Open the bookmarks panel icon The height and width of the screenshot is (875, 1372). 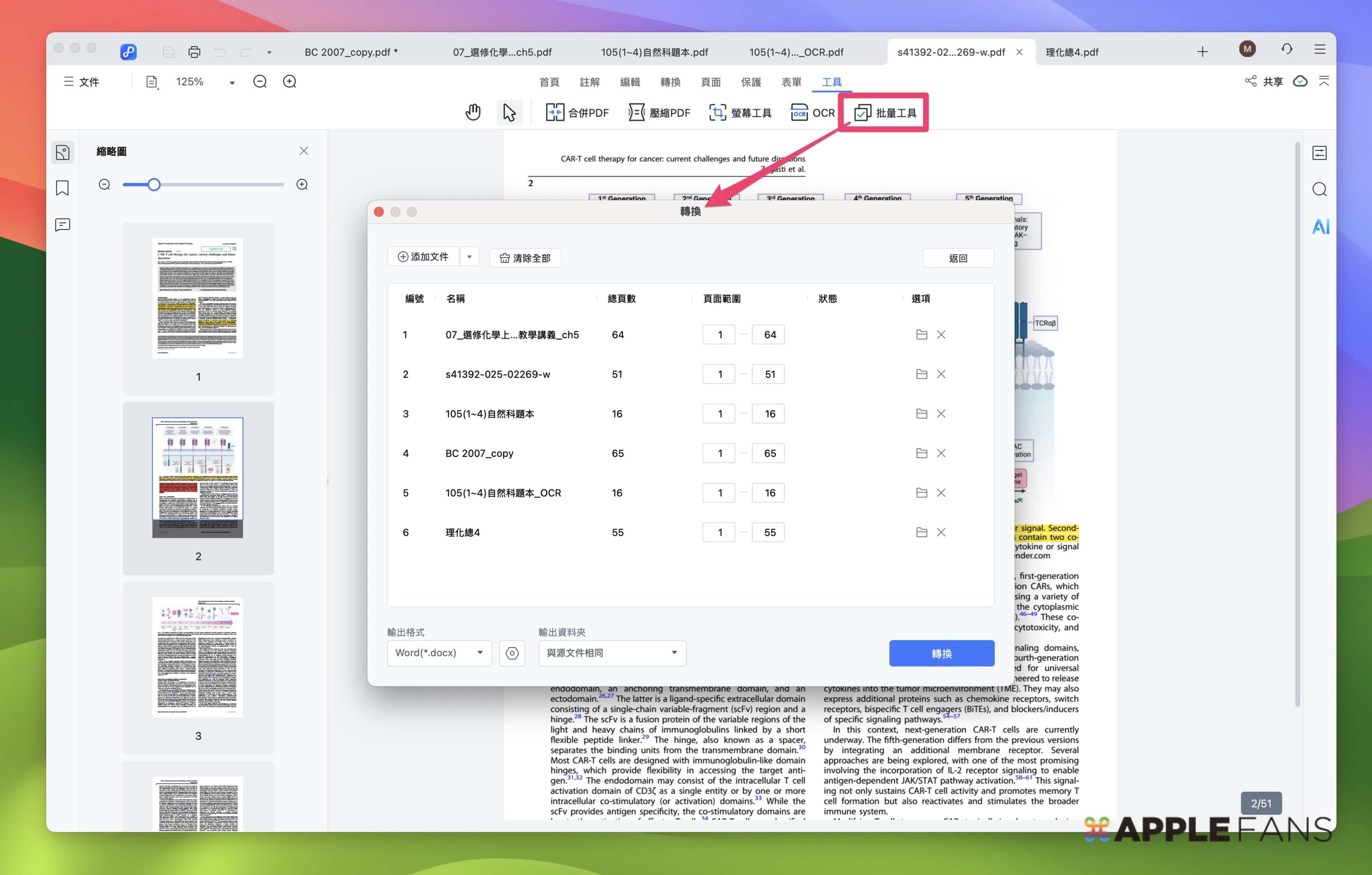[x=63, y=188]
